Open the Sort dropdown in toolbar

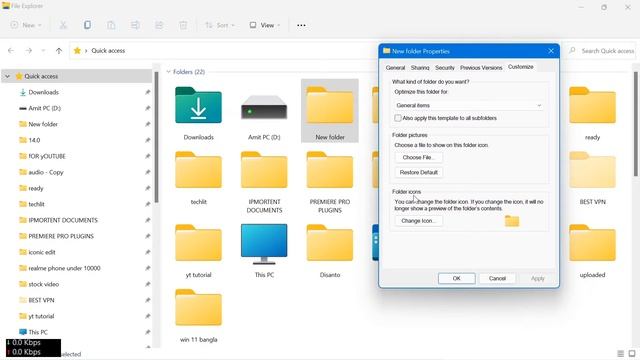click(220, 25)
